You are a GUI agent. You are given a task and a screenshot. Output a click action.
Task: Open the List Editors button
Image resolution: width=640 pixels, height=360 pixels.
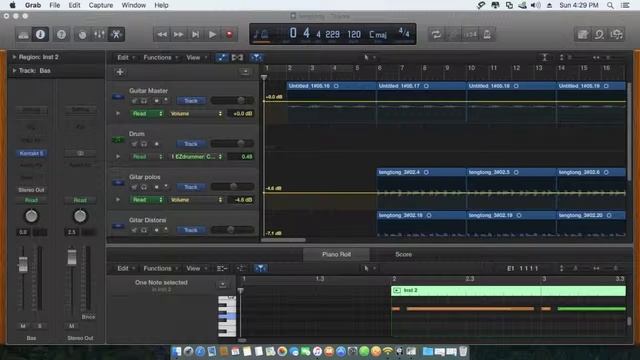pyautogui.click(x=582, y=35)
